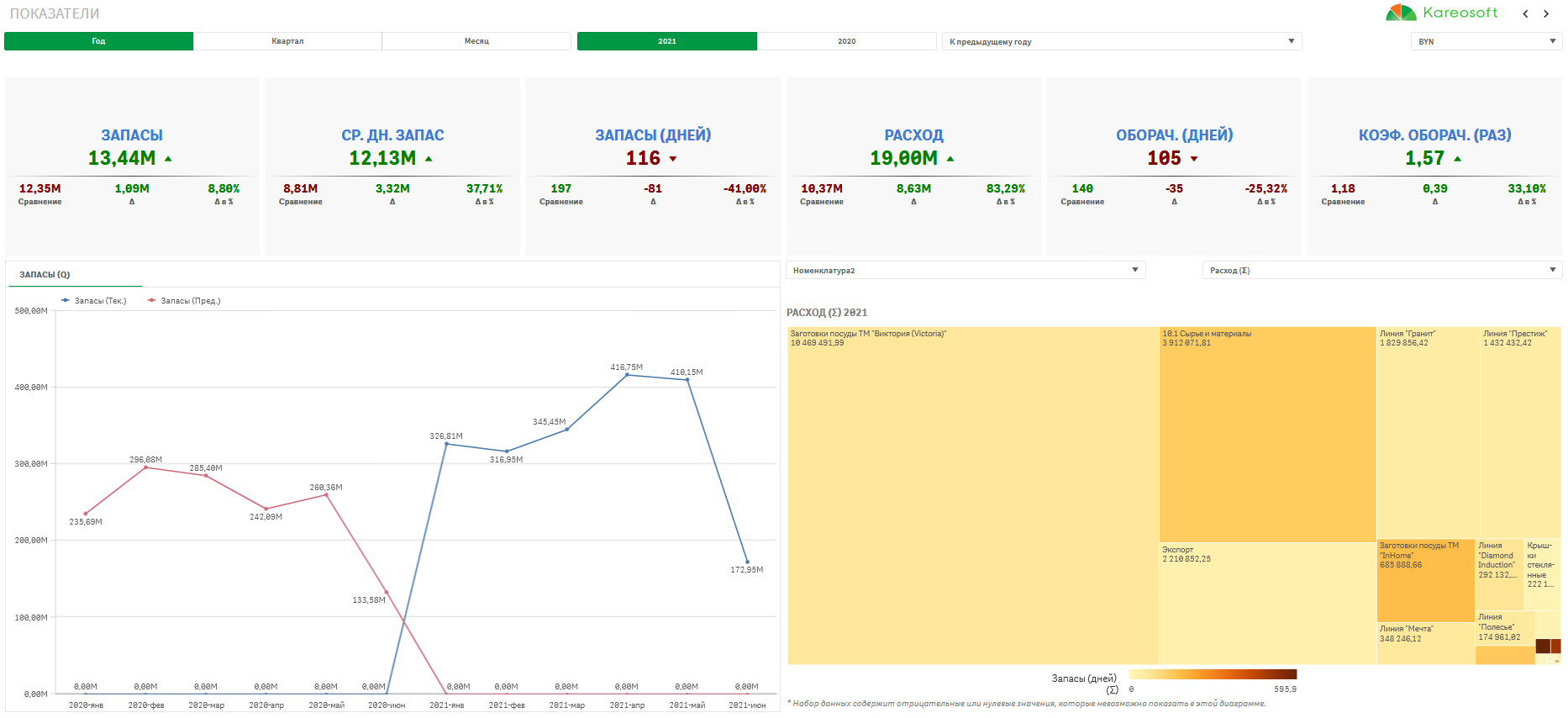This screenshot has height=718, width=1568.
Task: Click the down-trend arrow beside 105
Action: point(1194,159)
